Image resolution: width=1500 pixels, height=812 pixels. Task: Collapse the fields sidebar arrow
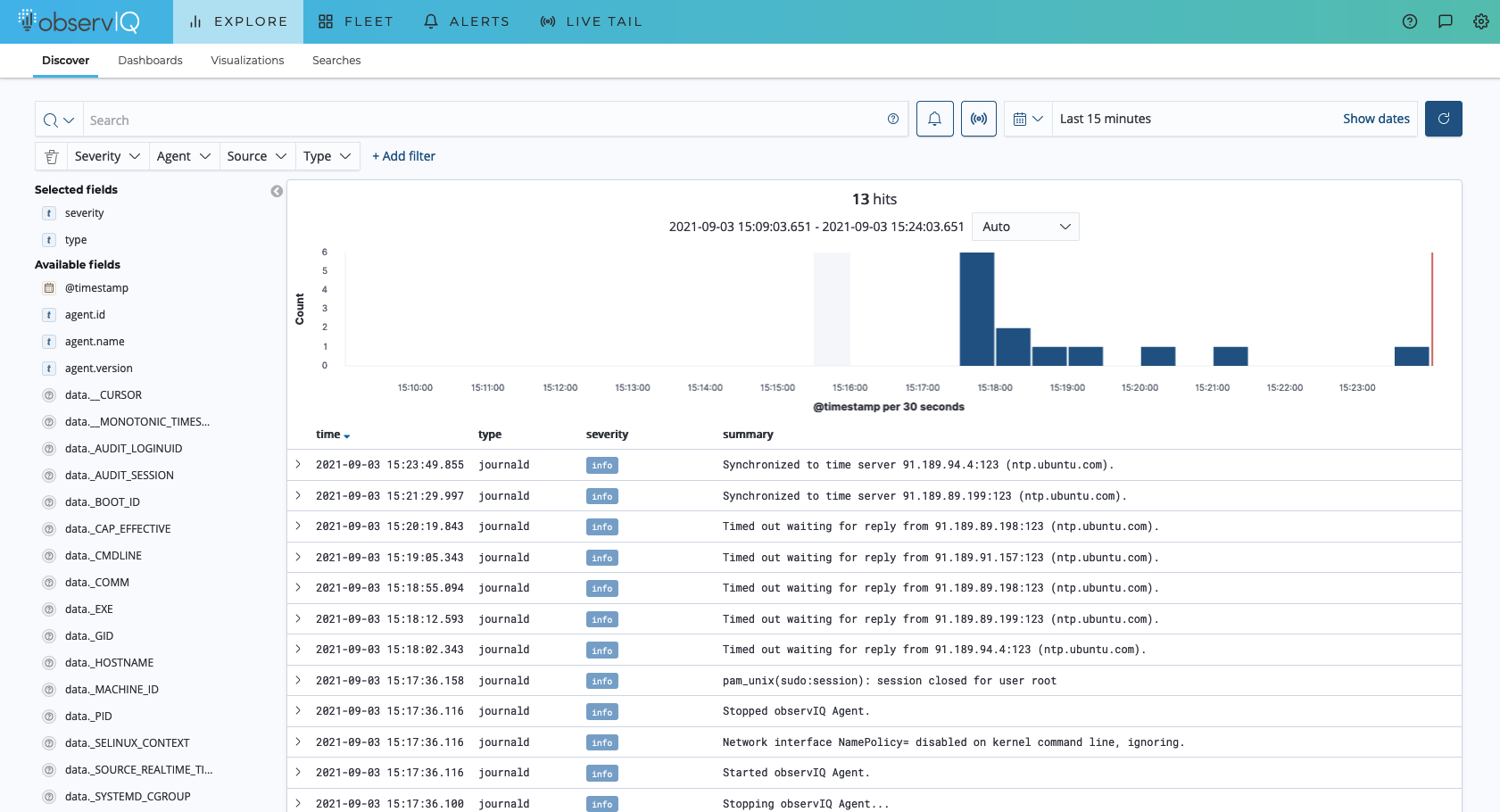click(x=277, y=191)
